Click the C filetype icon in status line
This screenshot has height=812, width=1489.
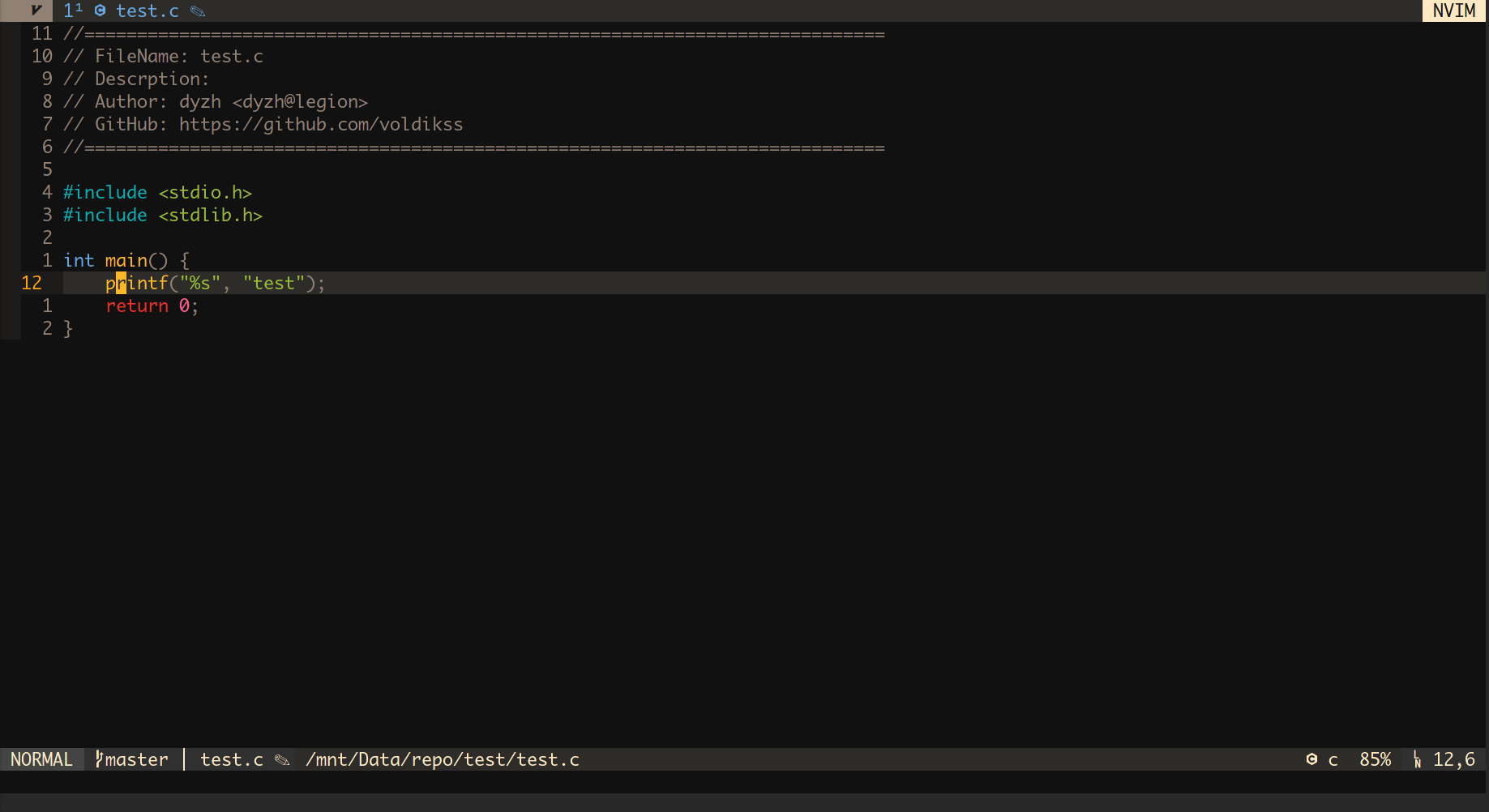pos(1311,759)
